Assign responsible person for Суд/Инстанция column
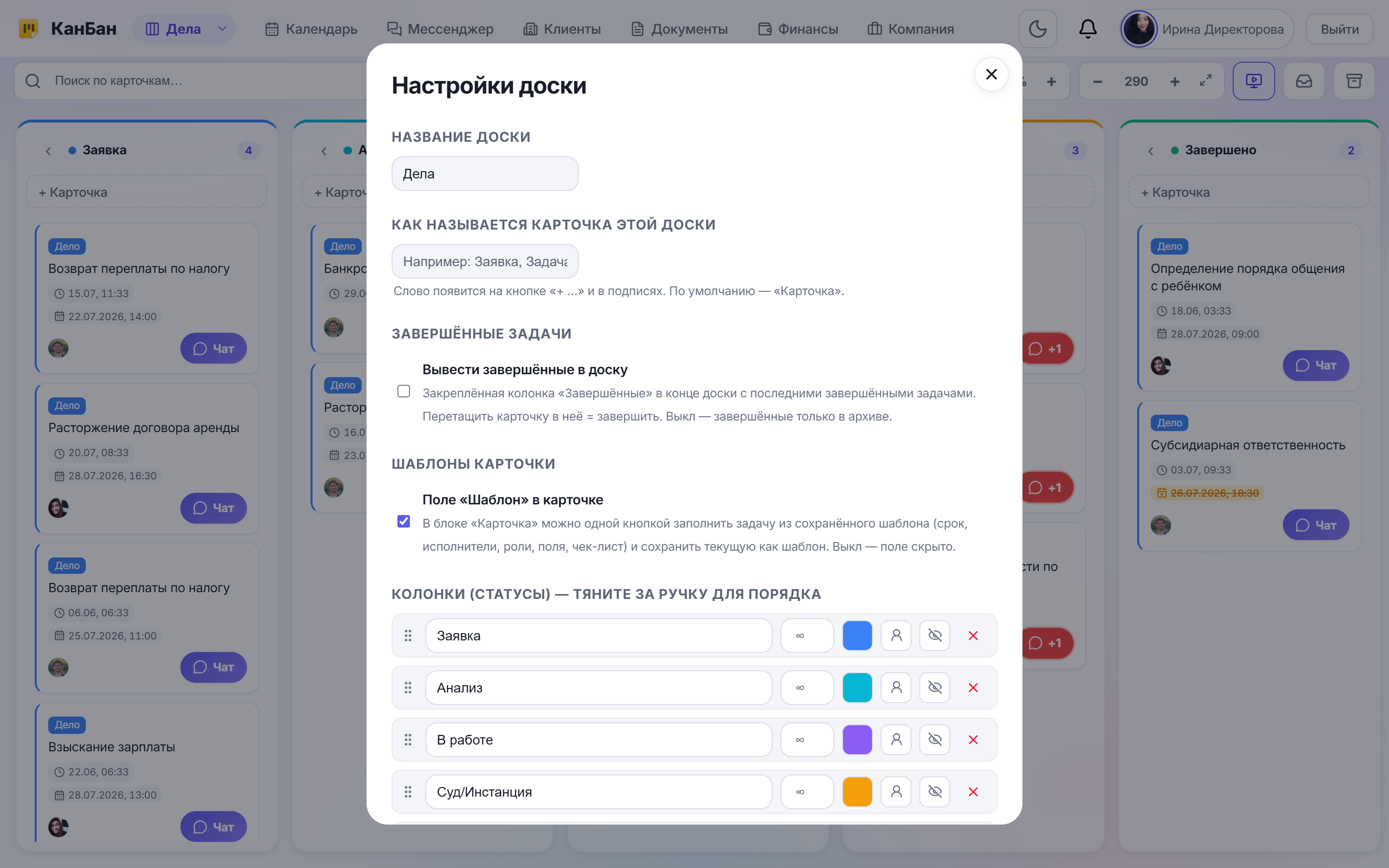 [x=896, y=792]
